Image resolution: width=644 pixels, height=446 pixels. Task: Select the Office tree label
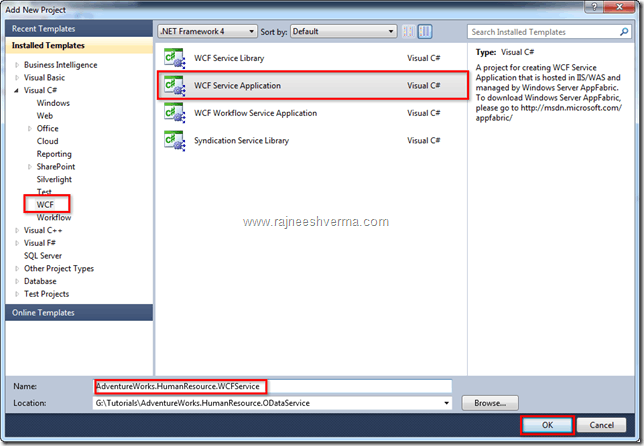tap(47, 129)
